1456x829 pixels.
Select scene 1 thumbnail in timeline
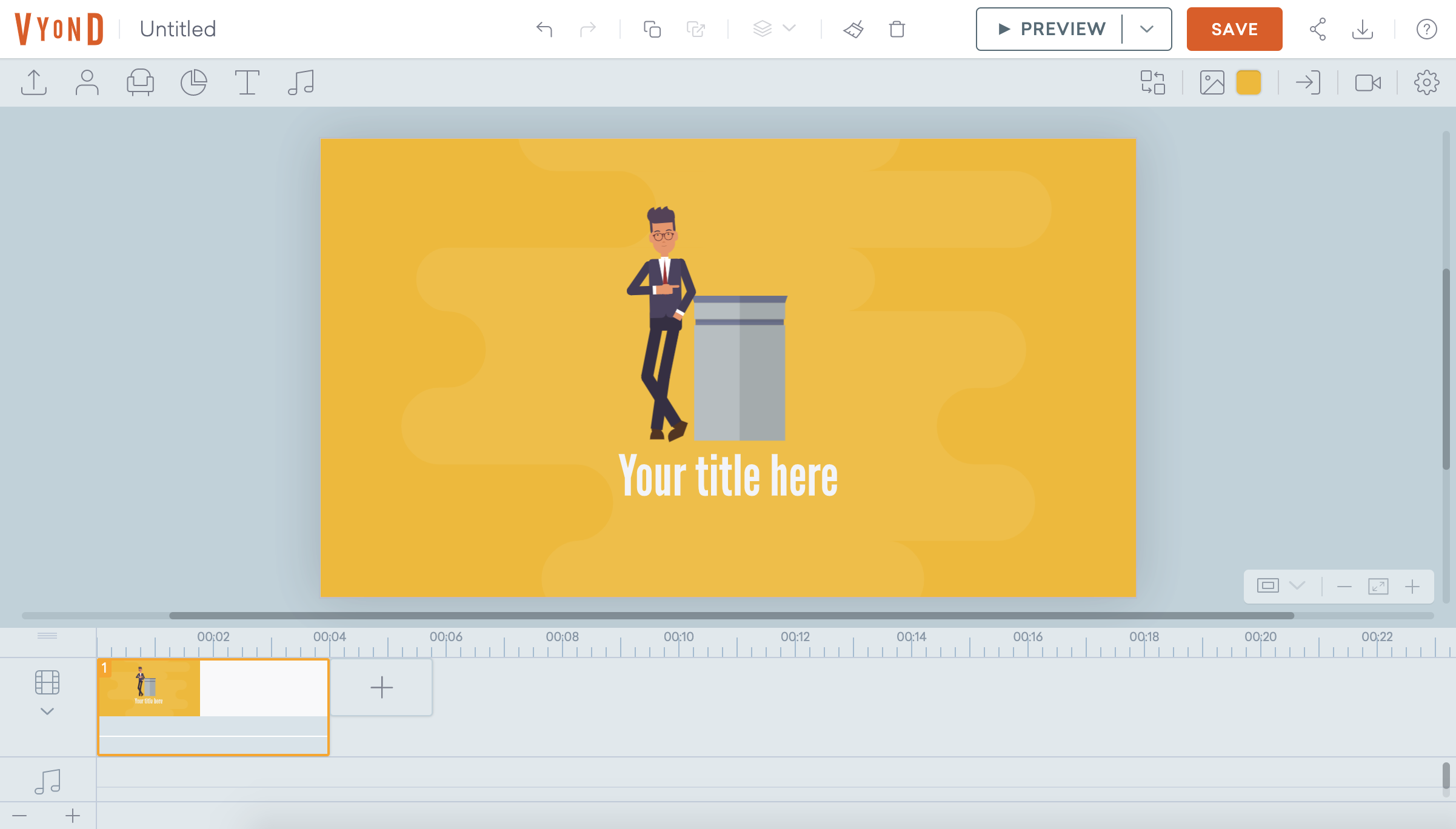(149, 687)
